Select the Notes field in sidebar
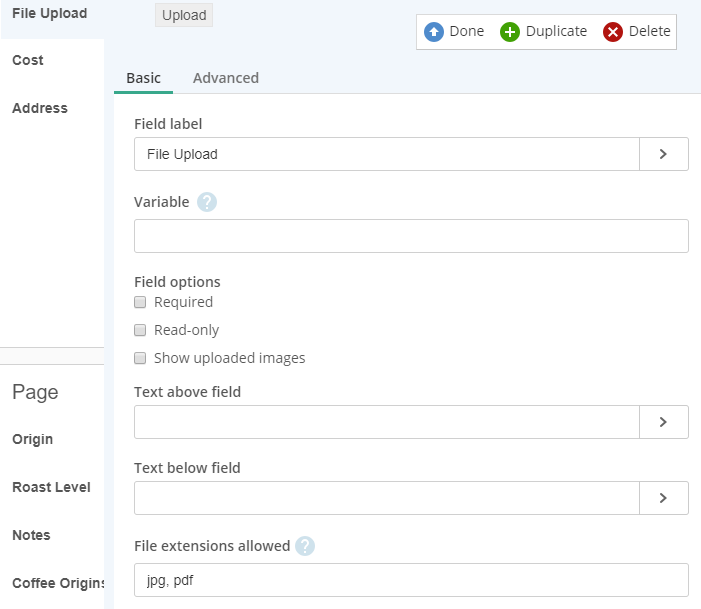 tap(31, 535)
